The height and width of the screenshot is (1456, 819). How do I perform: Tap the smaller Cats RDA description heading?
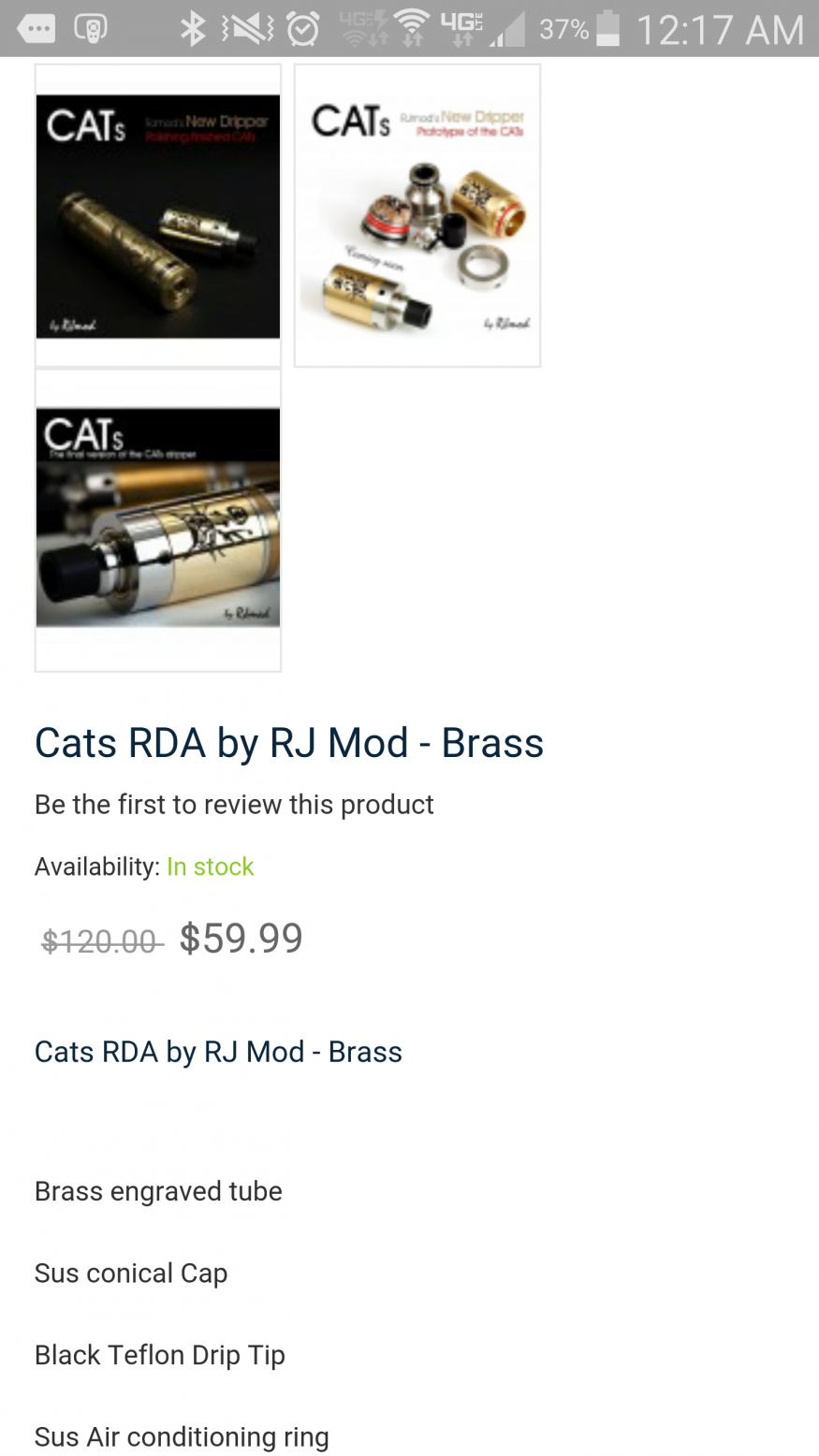[x=218, y=1052]
